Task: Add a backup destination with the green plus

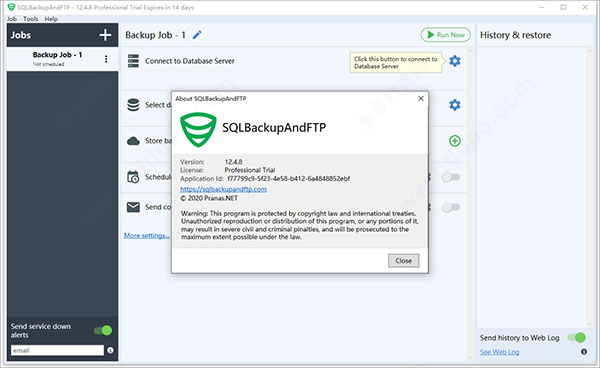Action: click(455, 141)
